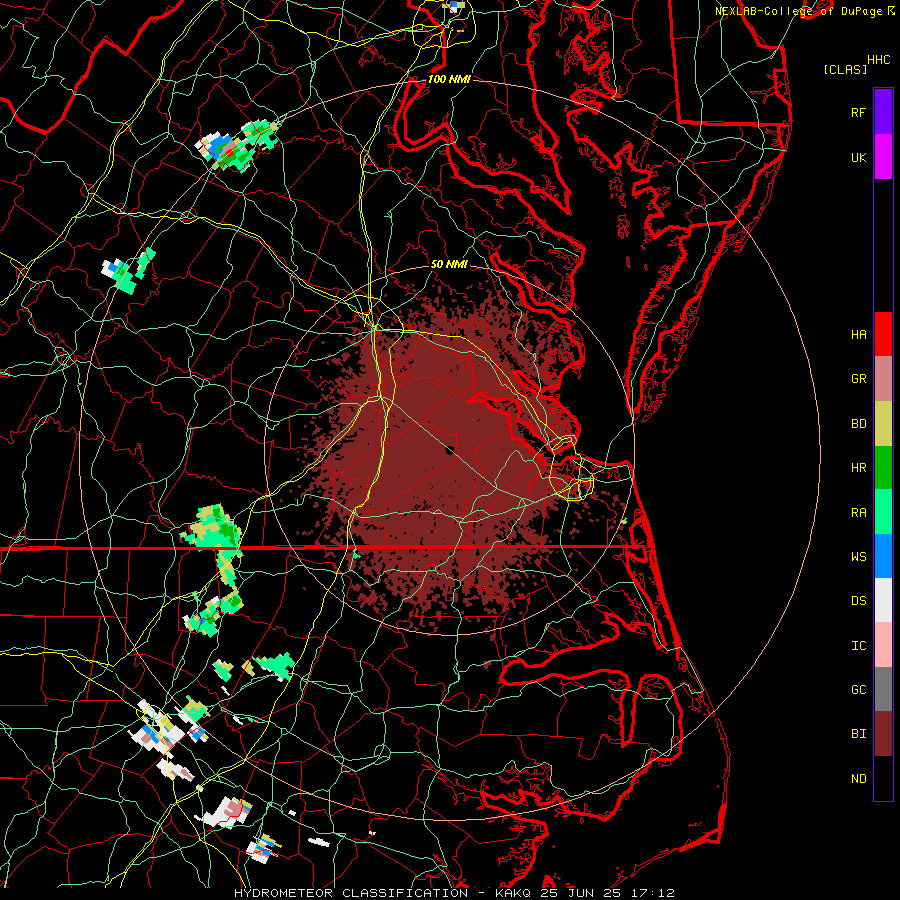Click the DS white legend swatch

click(883, 600)
